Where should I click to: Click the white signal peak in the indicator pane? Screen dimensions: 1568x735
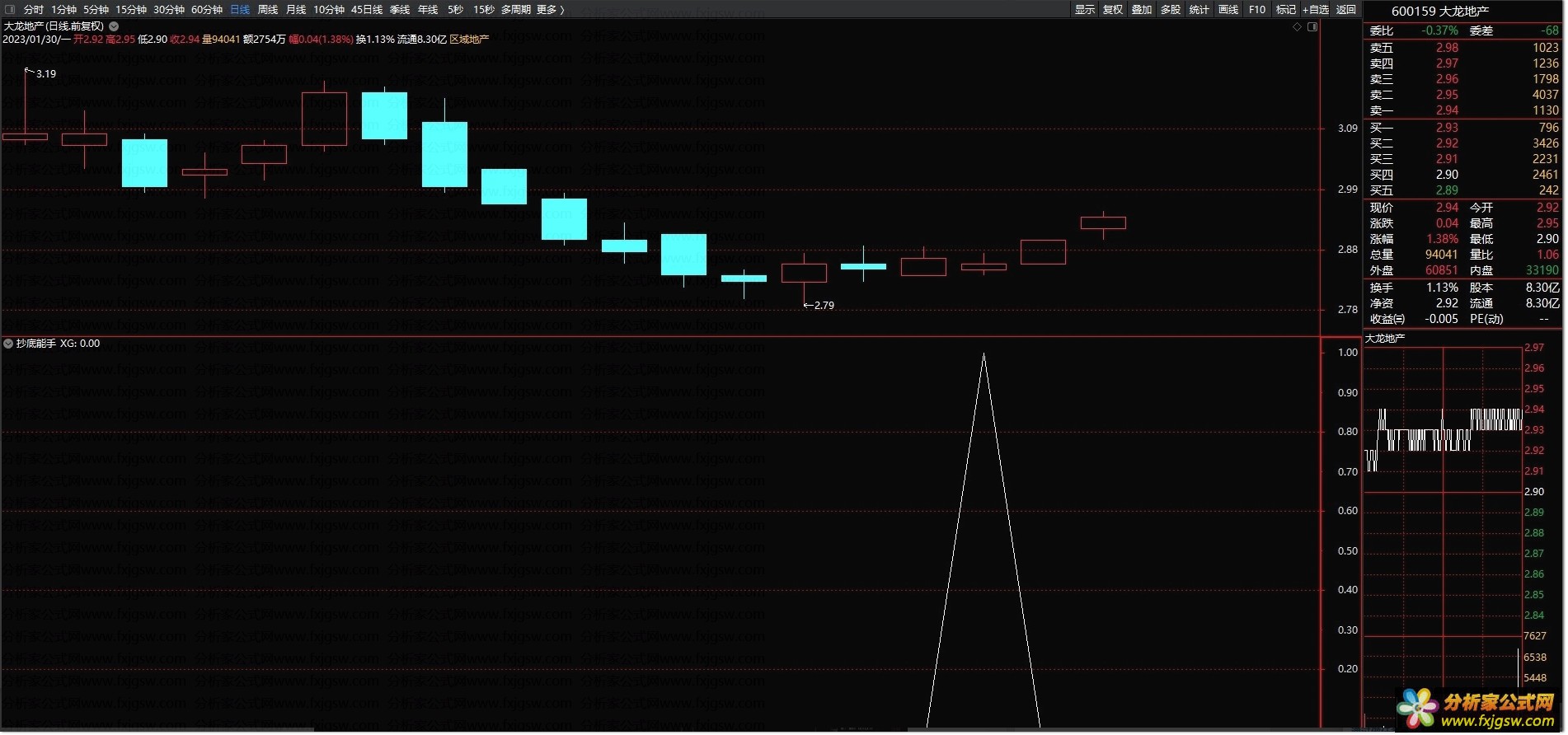[984, 355]
